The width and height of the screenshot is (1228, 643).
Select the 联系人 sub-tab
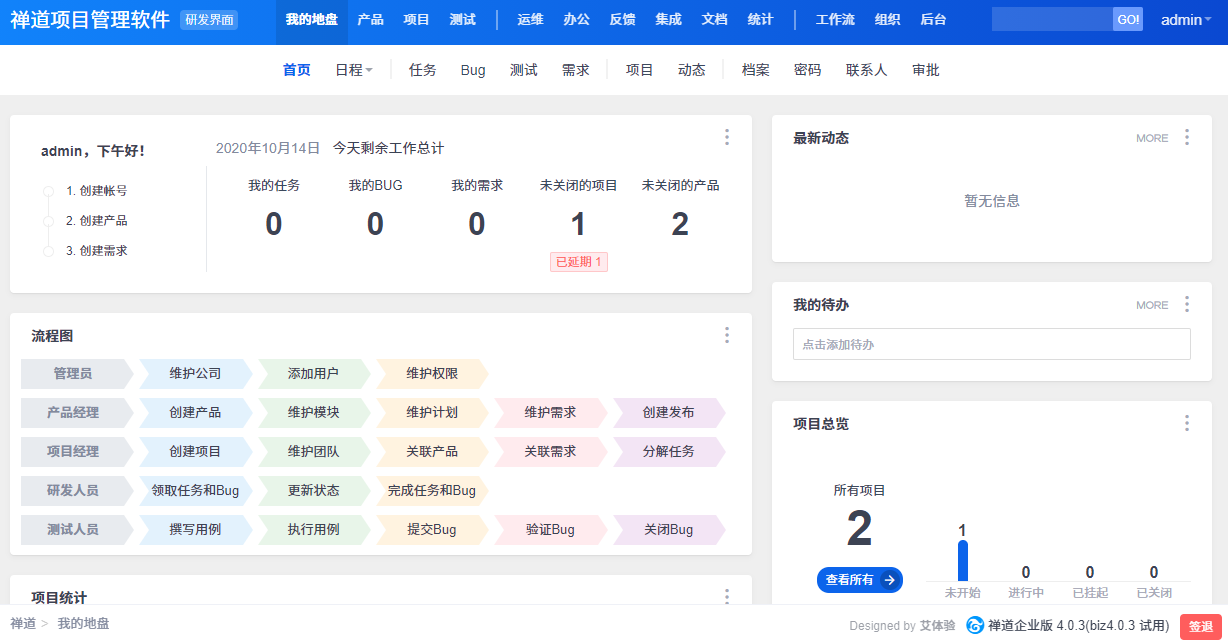click(867, 70)
